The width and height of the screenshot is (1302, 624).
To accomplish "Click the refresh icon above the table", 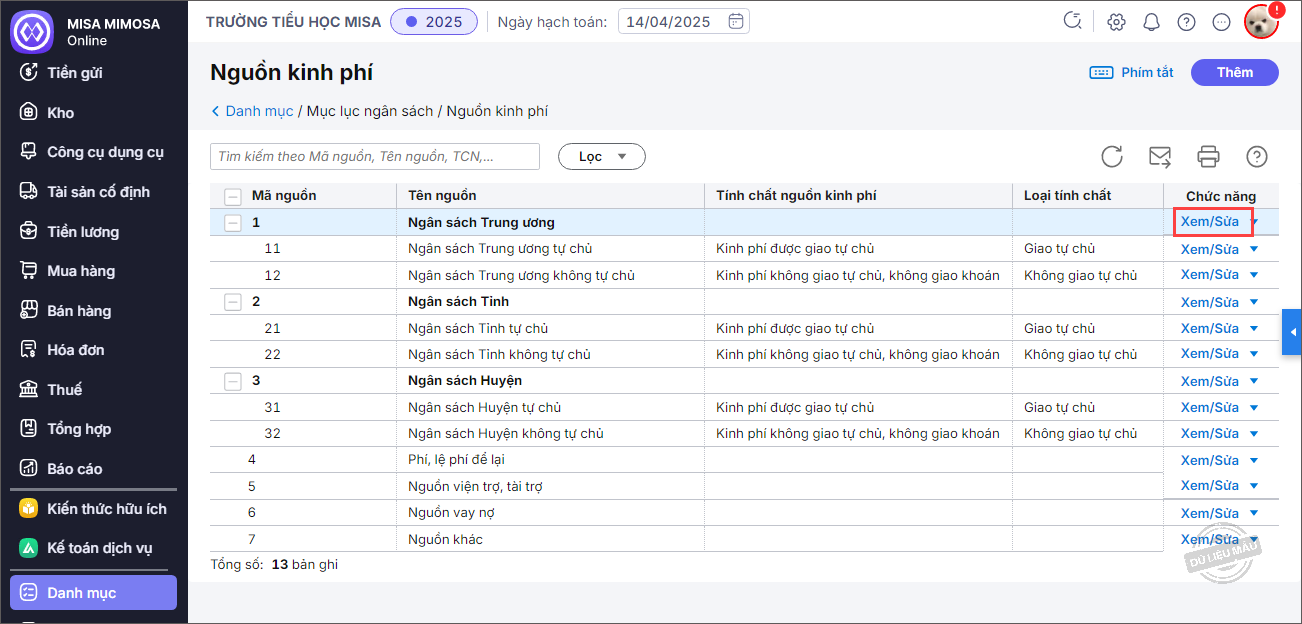I will (x=1111, y=156).
